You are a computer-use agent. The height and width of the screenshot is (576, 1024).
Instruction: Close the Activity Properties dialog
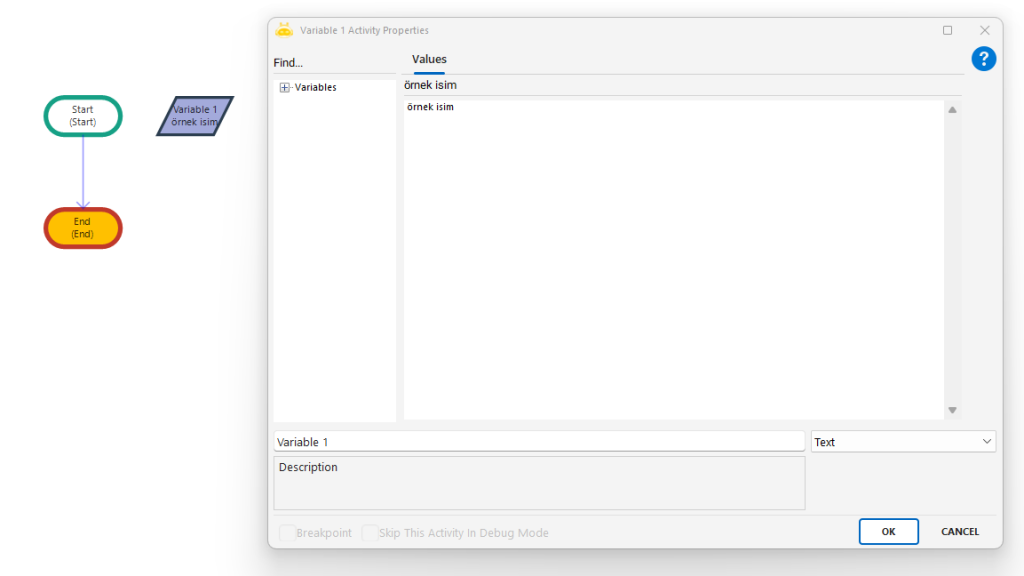[984, 30]
